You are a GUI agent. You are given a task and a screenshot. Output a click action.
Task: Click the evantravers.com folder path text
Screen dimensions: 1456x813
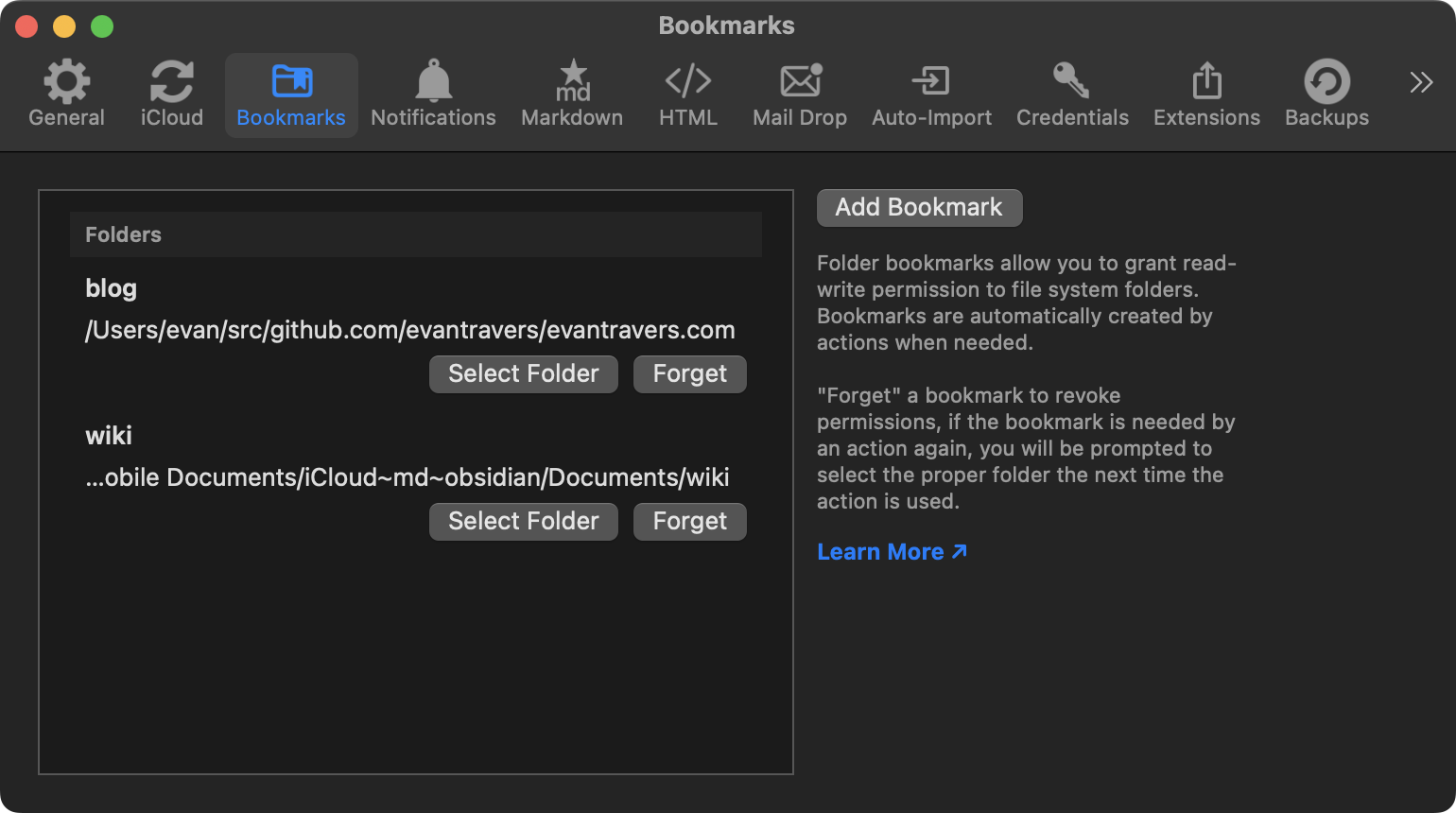coord(410,330)
